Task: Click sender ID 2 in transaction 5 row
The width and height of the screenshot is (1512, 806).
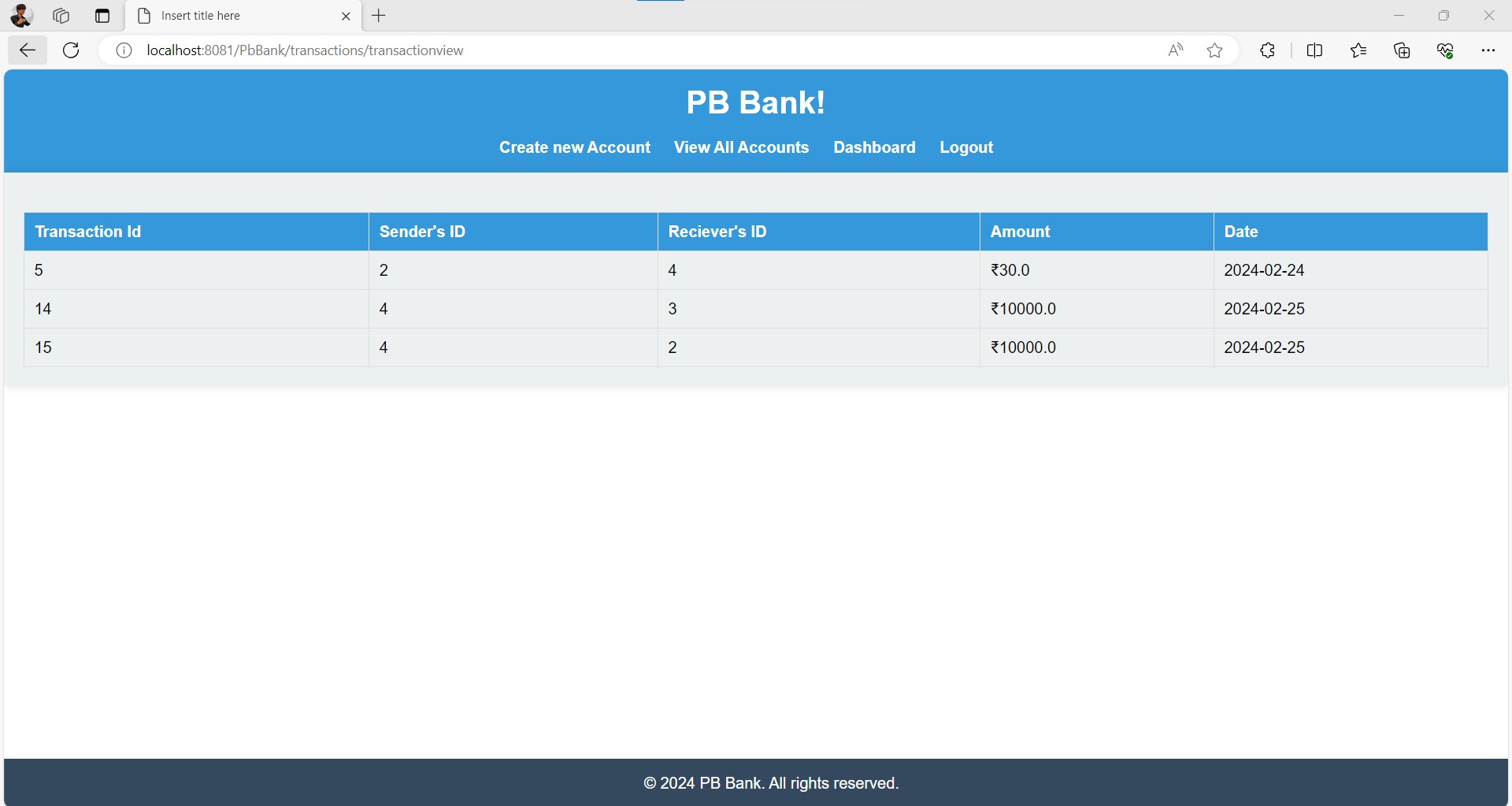Action: [513, 270]
